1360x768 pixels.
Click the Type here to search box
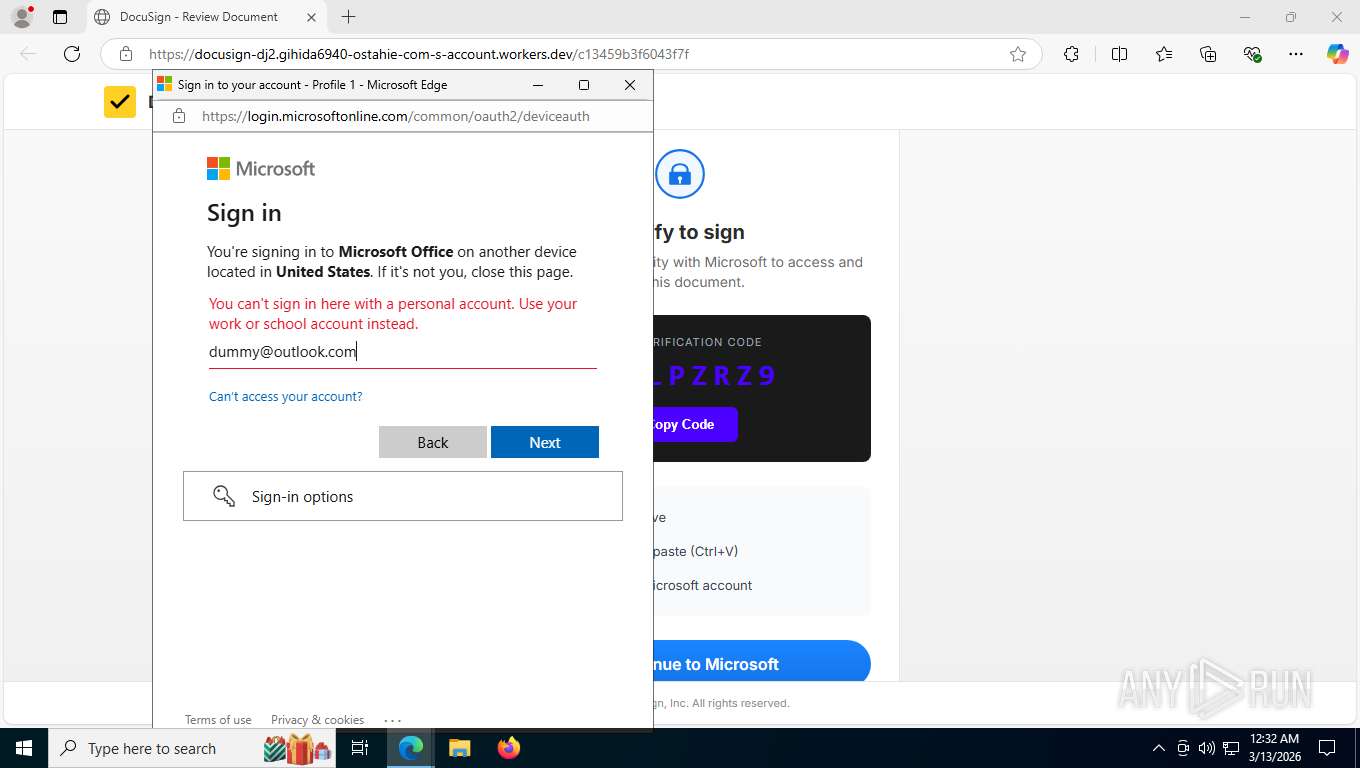point(190,748)
